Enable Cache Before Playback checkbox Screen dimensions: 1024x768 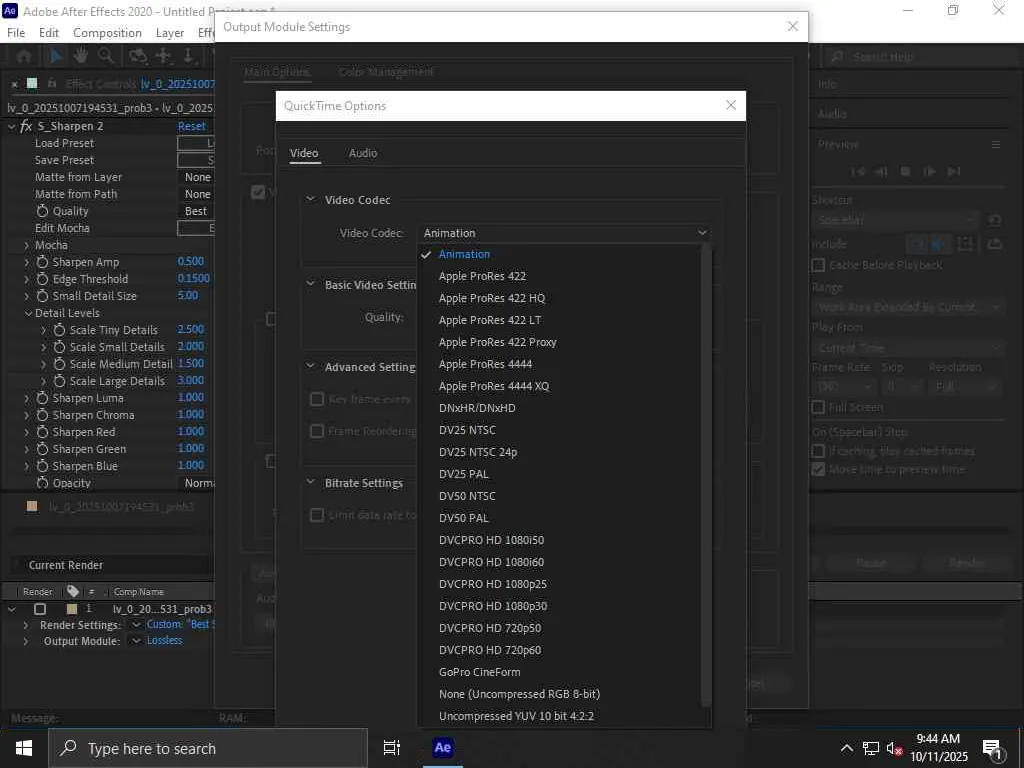click(818, 265)
